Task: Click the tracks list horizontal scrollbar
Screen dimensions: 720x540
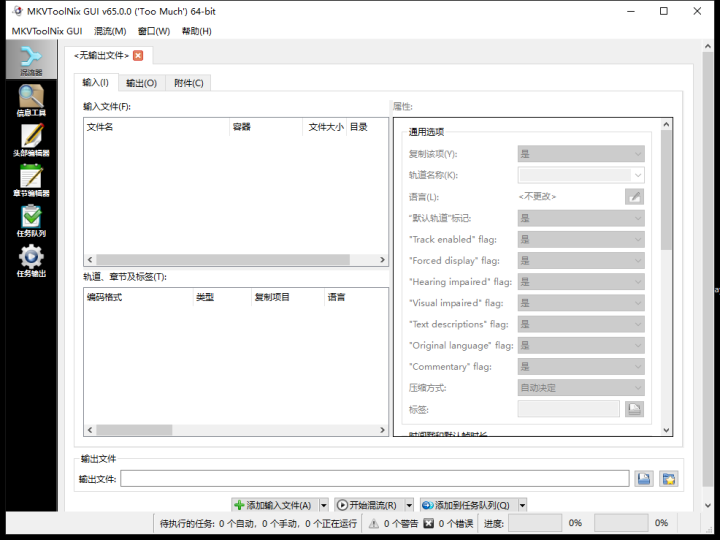Action: 134,430
